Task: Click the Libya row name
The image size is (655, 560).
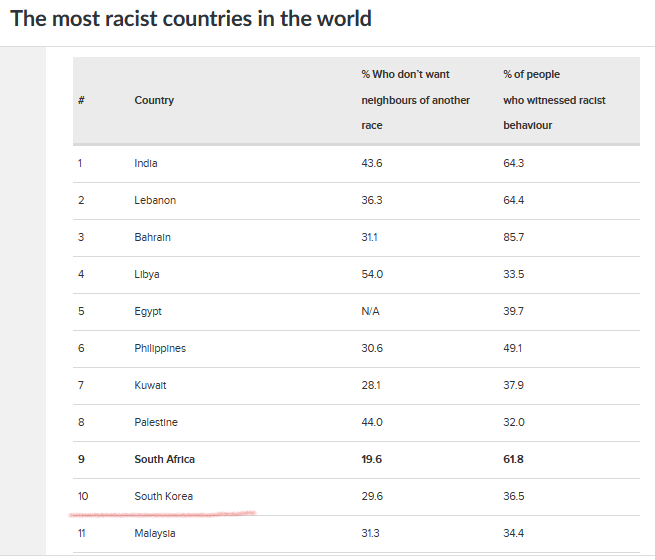Action: [147, 274]
